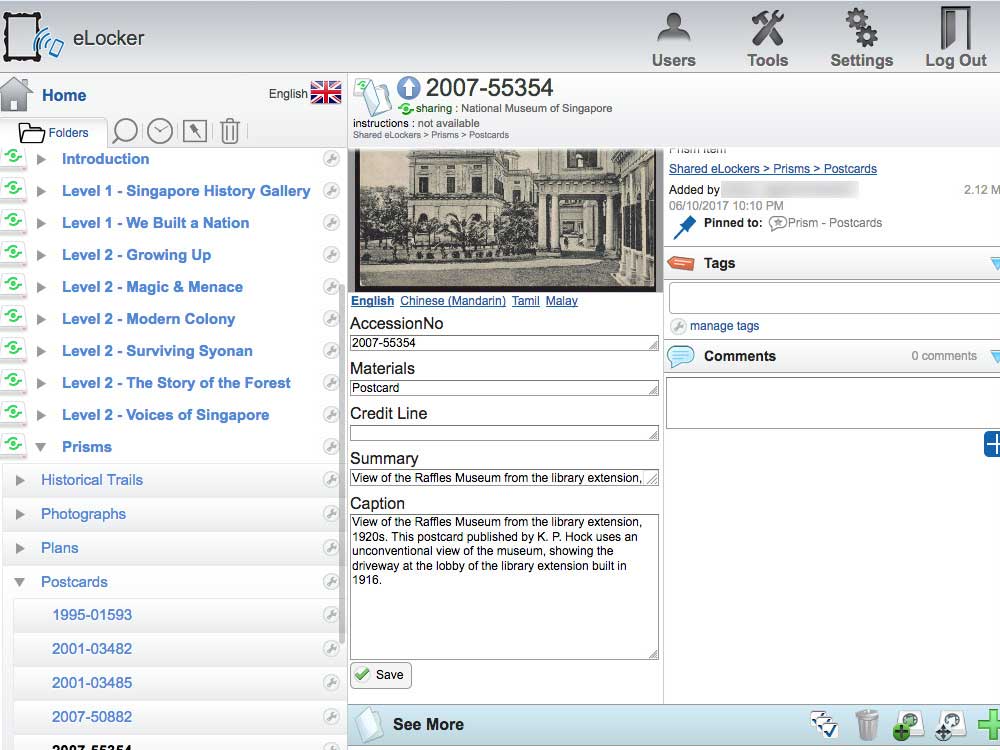Collapse the Prisms folder arrow
The width and height of the screenshot is (1000, 750).
tap(41, 447)
